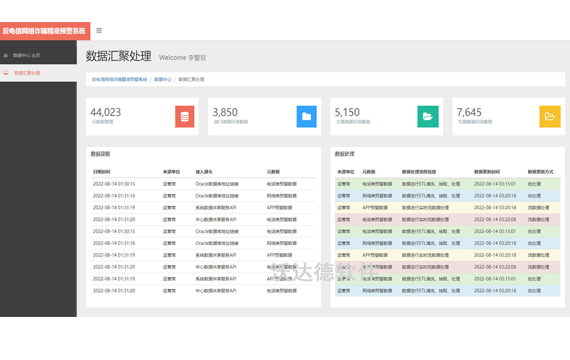This screenshot has width=570, height=360.
Task: Click the 数据处理流程信息 column header
Action: [419, 172]
